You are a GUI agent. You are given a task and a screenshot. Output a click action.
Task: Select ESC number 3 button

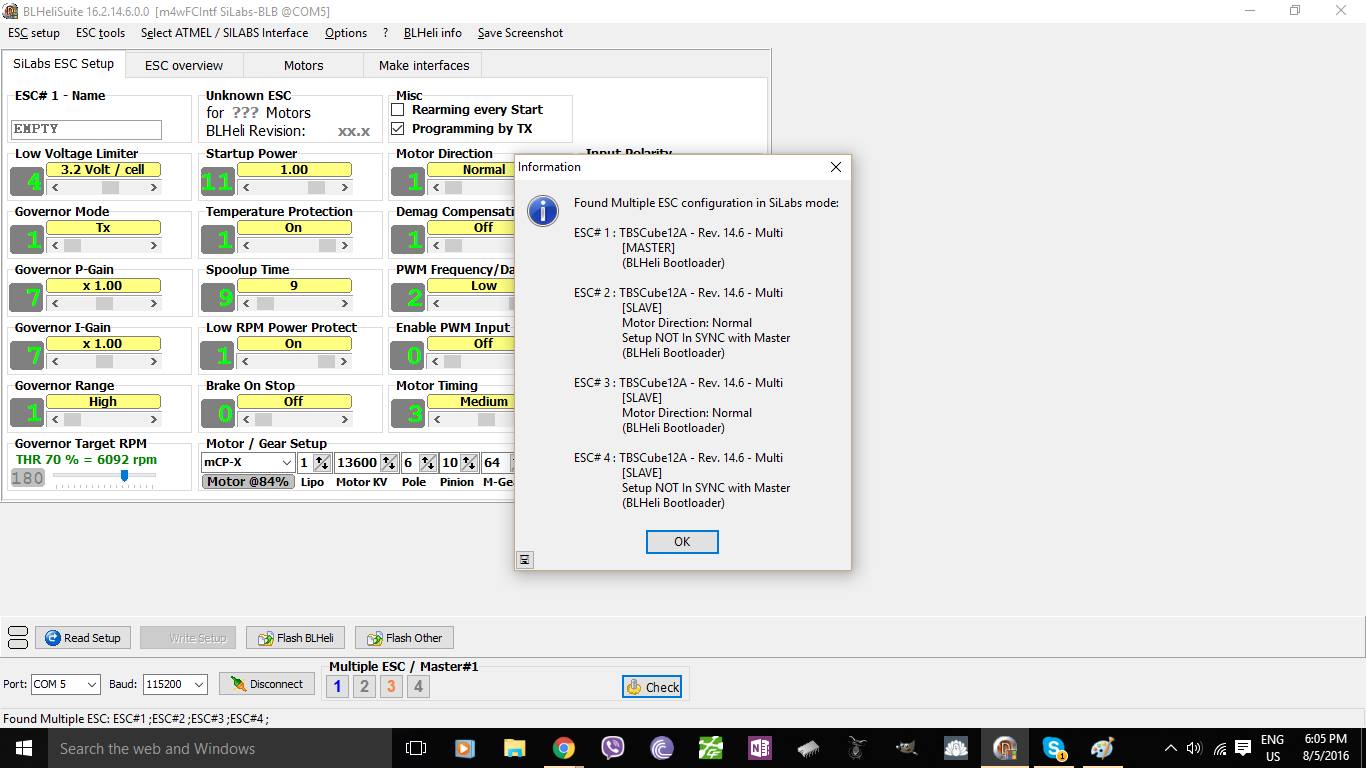[x=392, y=686]
